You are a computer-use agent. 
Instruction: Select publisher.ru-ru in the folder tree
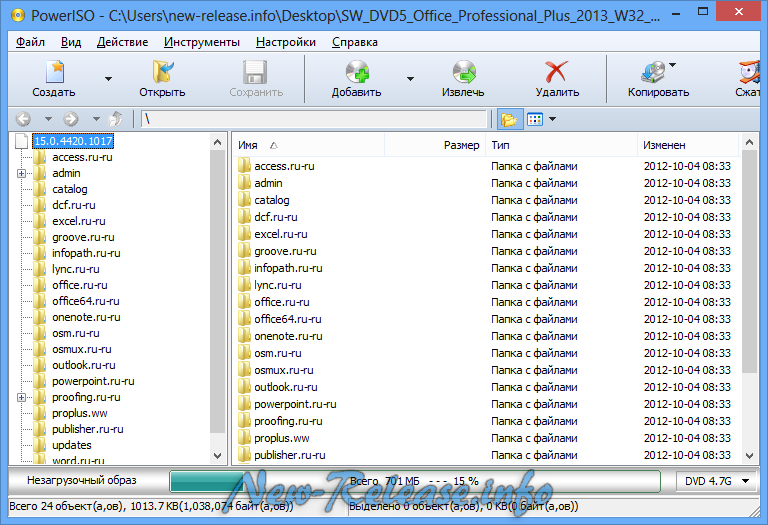(88, 430)
